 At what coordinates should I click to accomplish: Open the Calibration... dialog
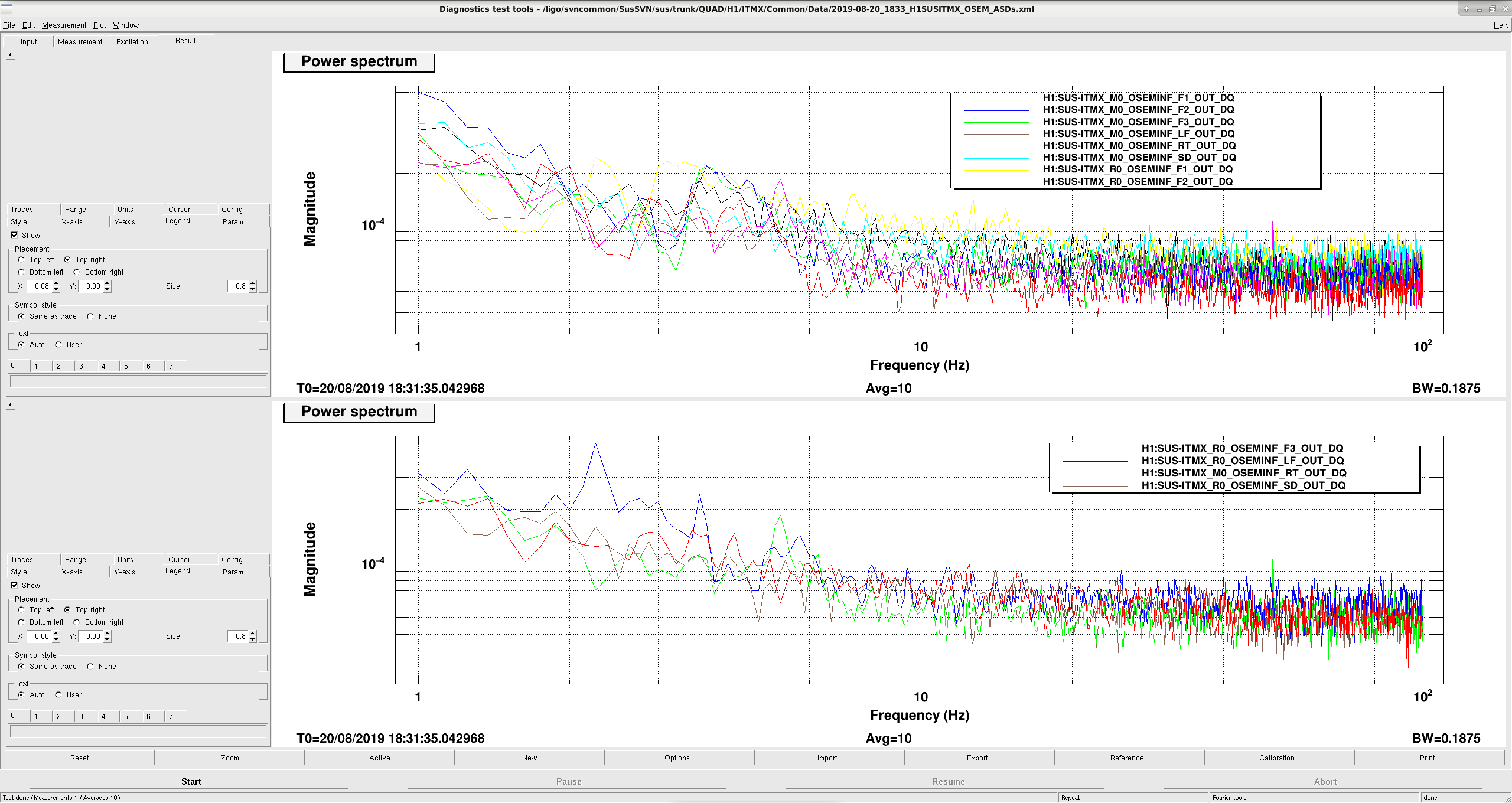tap(1279, 758)
